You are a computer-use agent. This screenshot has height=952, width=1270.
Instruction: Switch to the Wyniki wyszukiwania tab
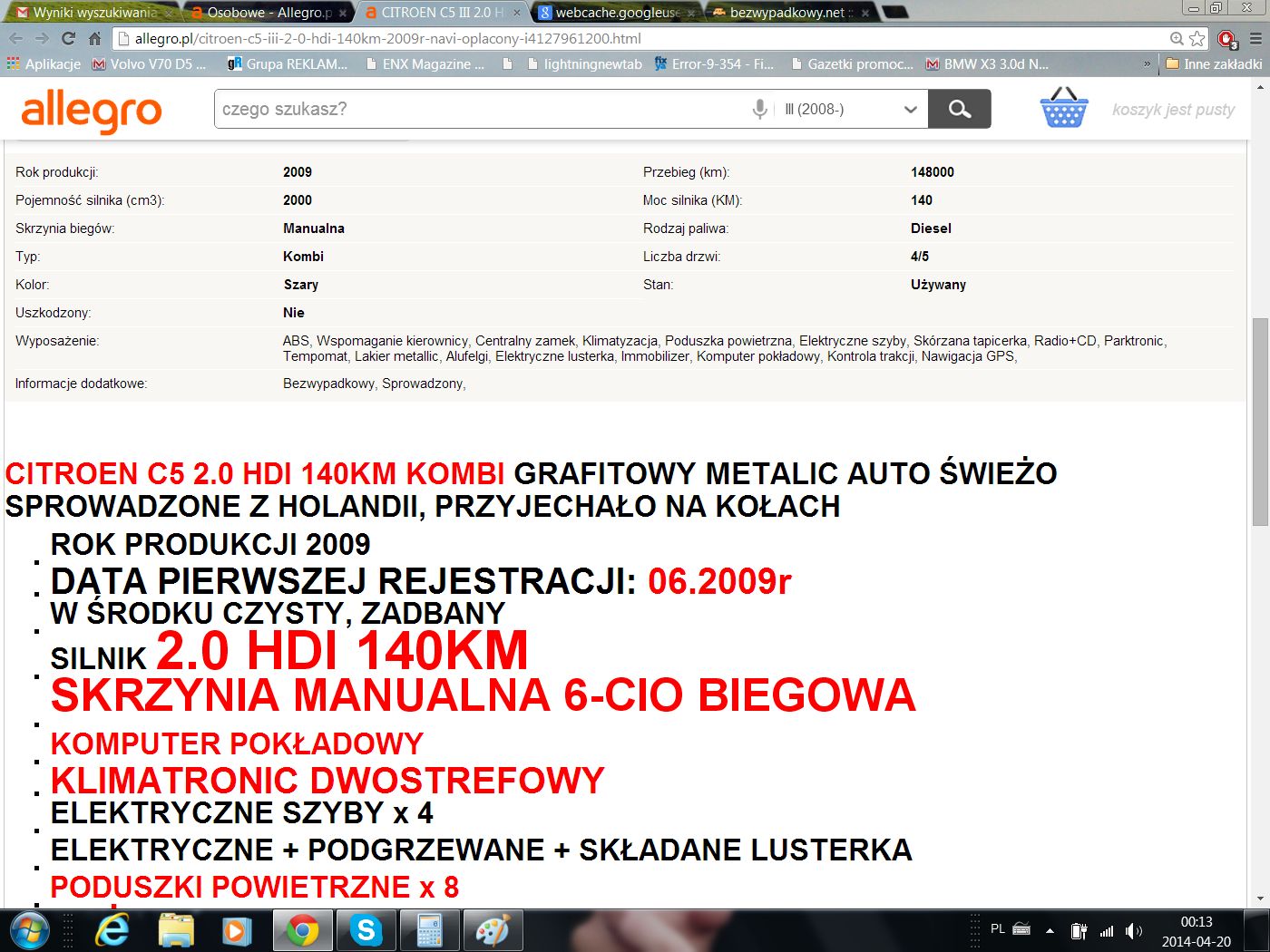88,13
